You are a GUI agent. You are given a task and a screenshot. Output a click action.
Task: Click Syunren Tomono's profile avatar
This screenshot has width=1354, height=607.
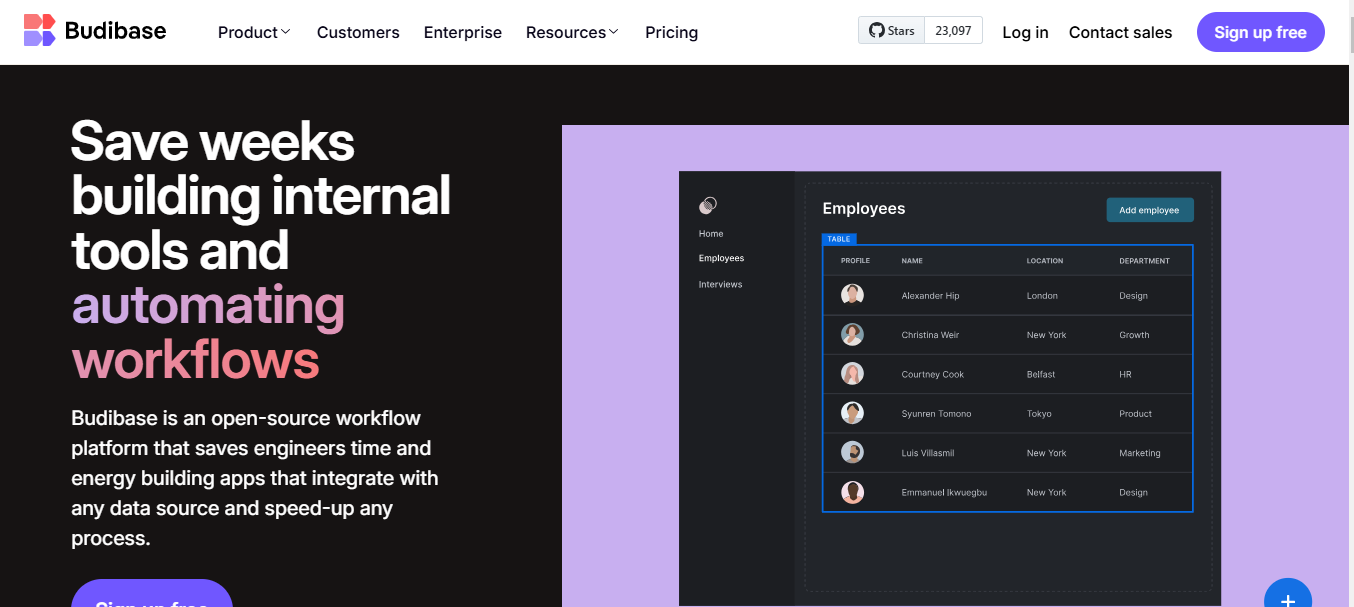click(852, 413)
